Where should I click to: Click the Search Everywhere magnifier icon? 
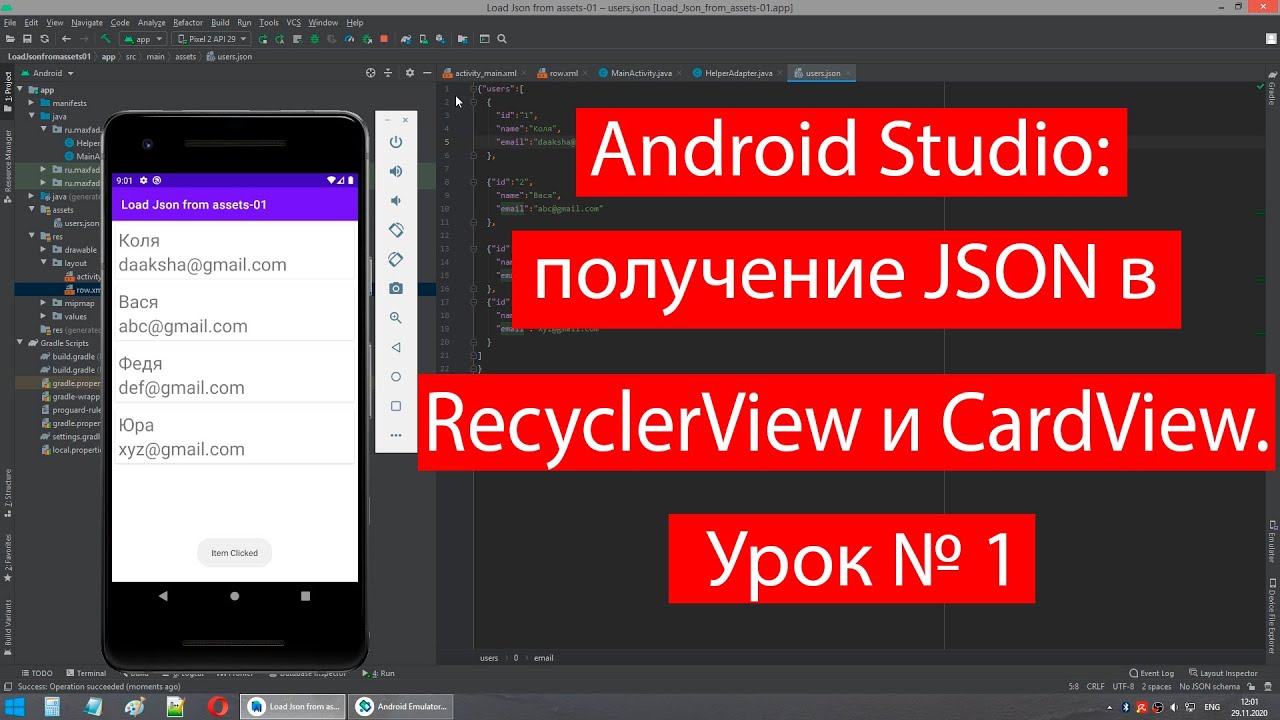coord(502,39)
